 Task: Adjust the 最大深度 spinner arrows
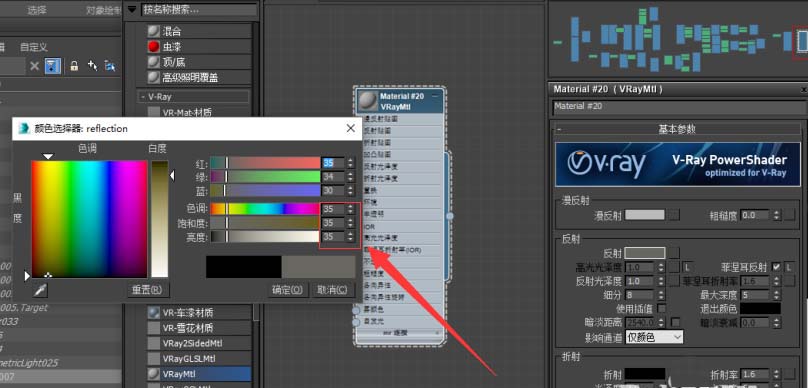click(x=777, y=295)
